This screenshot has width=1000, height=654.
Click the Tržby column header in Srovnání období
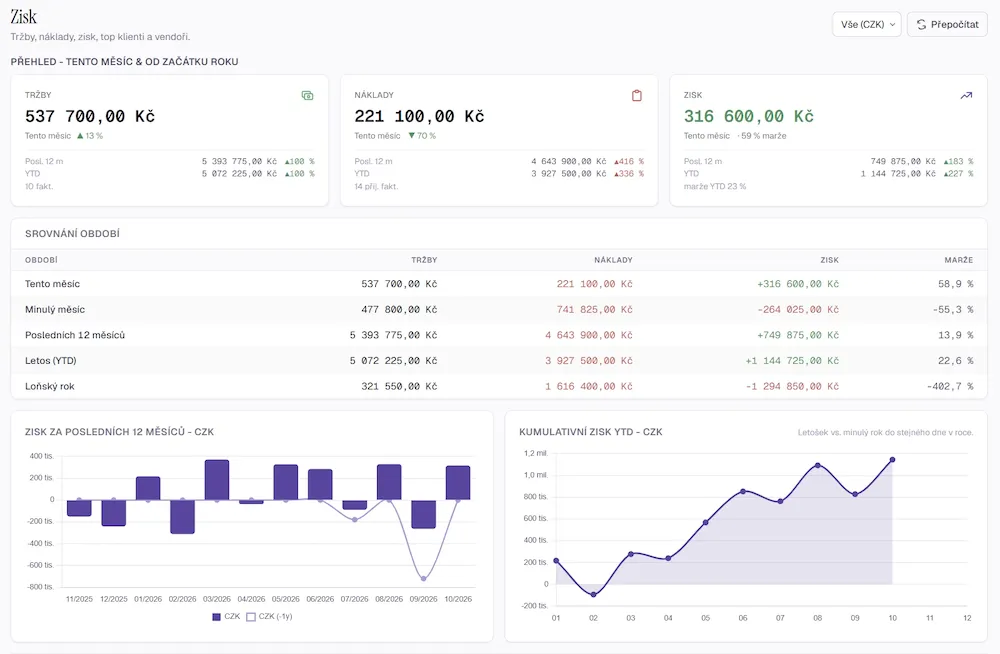pos(424,260)
